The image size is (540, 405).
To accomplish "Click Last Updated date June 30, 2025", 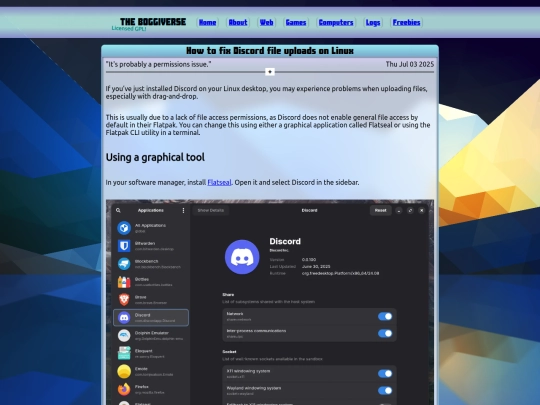I will coord(316,267).
